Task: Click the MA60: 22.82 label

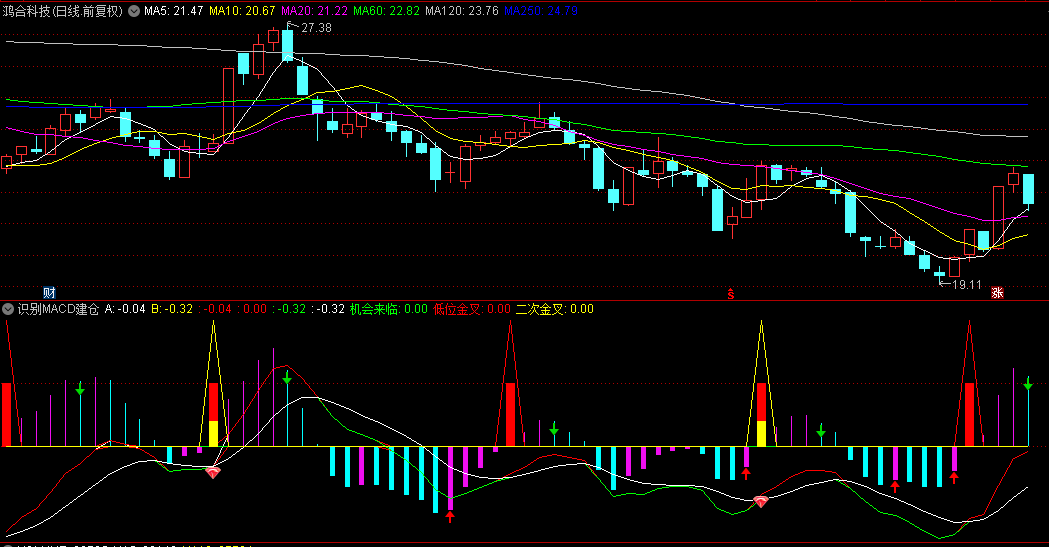Action: tap(386, 11)
